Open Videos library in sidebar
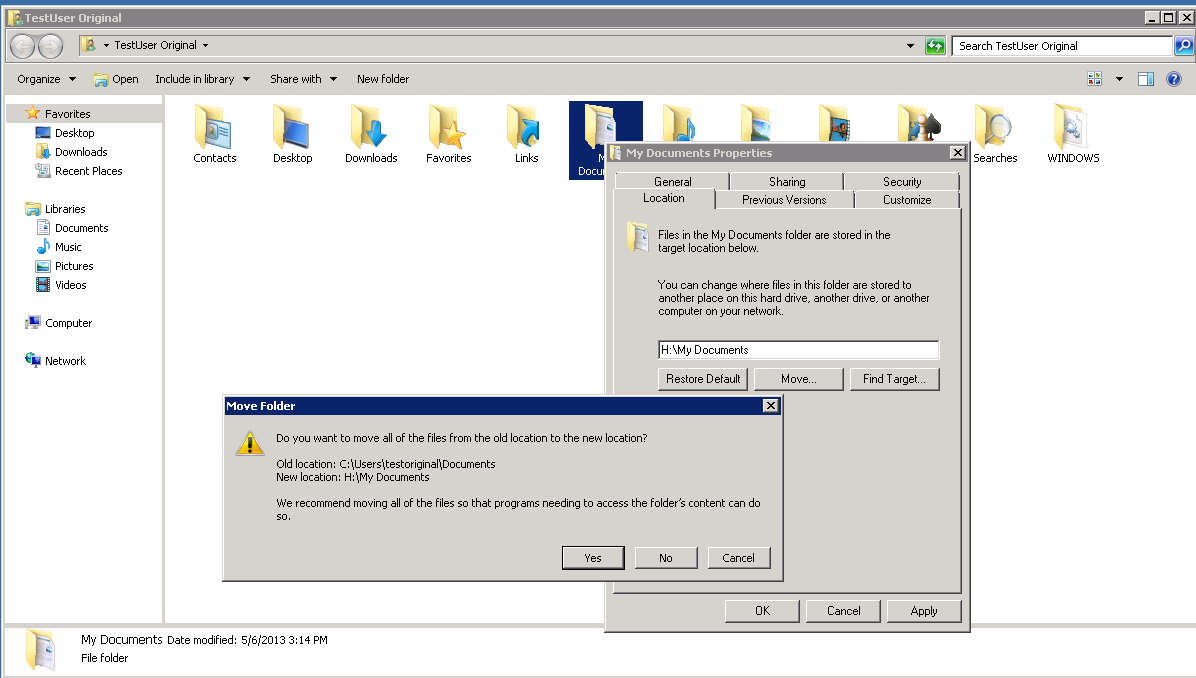Image resolution: width=1196 pixels, height=678 pixels. coord(70,285)
